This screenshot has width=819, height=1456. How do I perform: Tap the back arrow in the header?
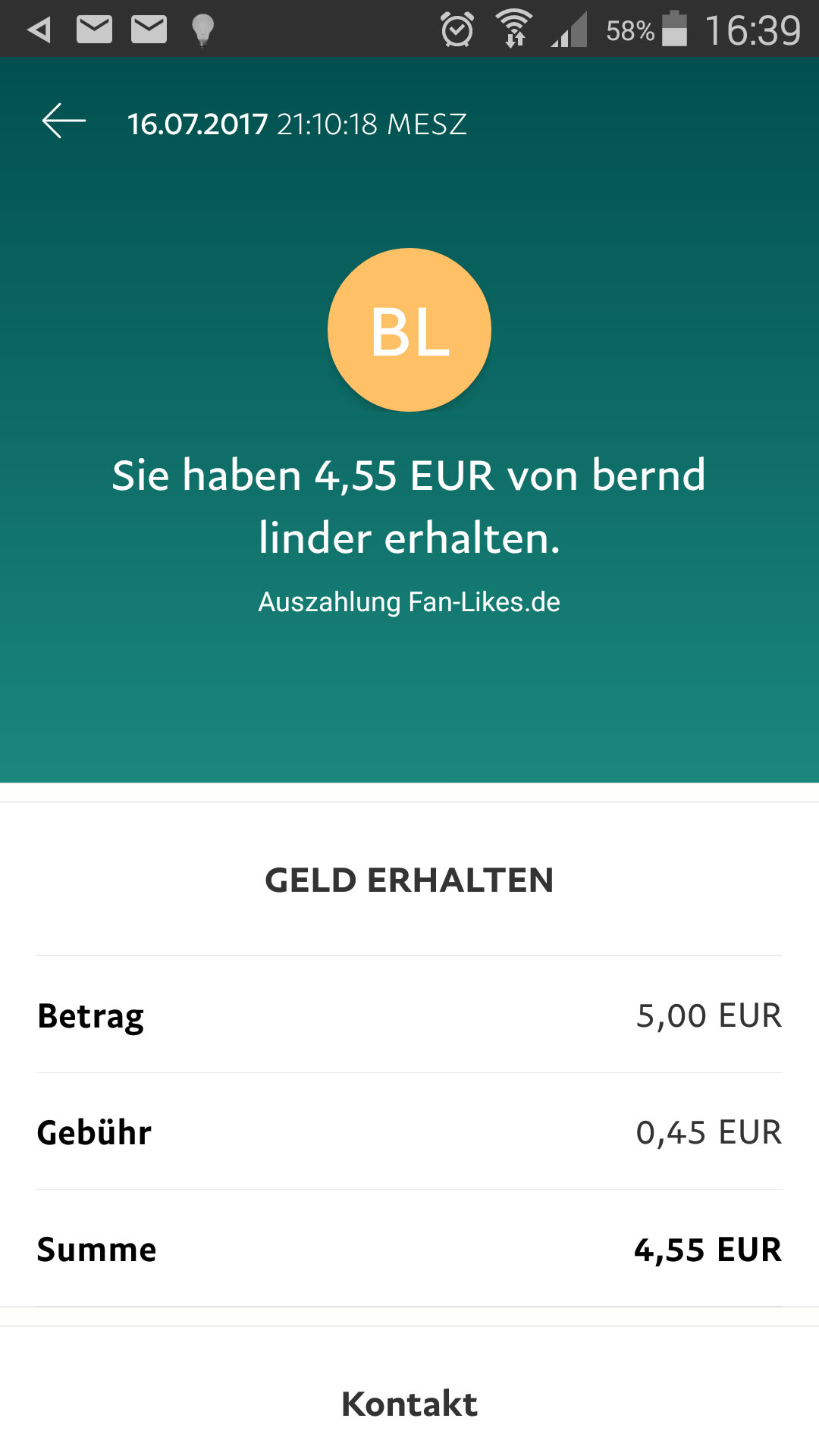(x=64, y=122)
